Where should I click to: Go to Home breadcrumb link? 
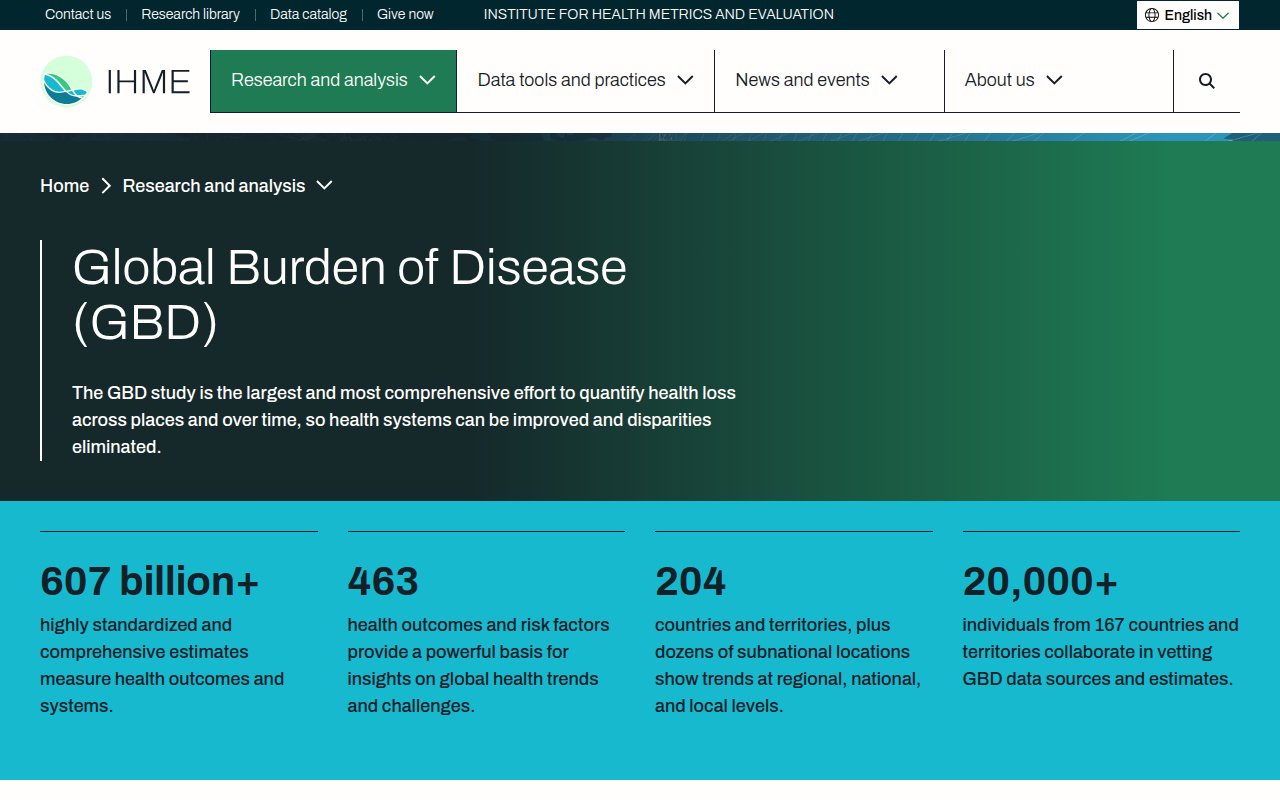point(64,186)
